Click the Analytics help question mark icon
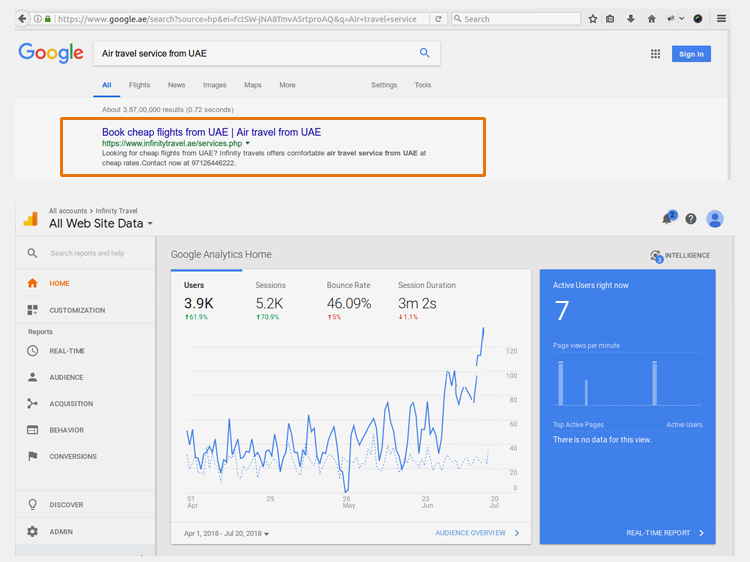 tap(691, 219)
